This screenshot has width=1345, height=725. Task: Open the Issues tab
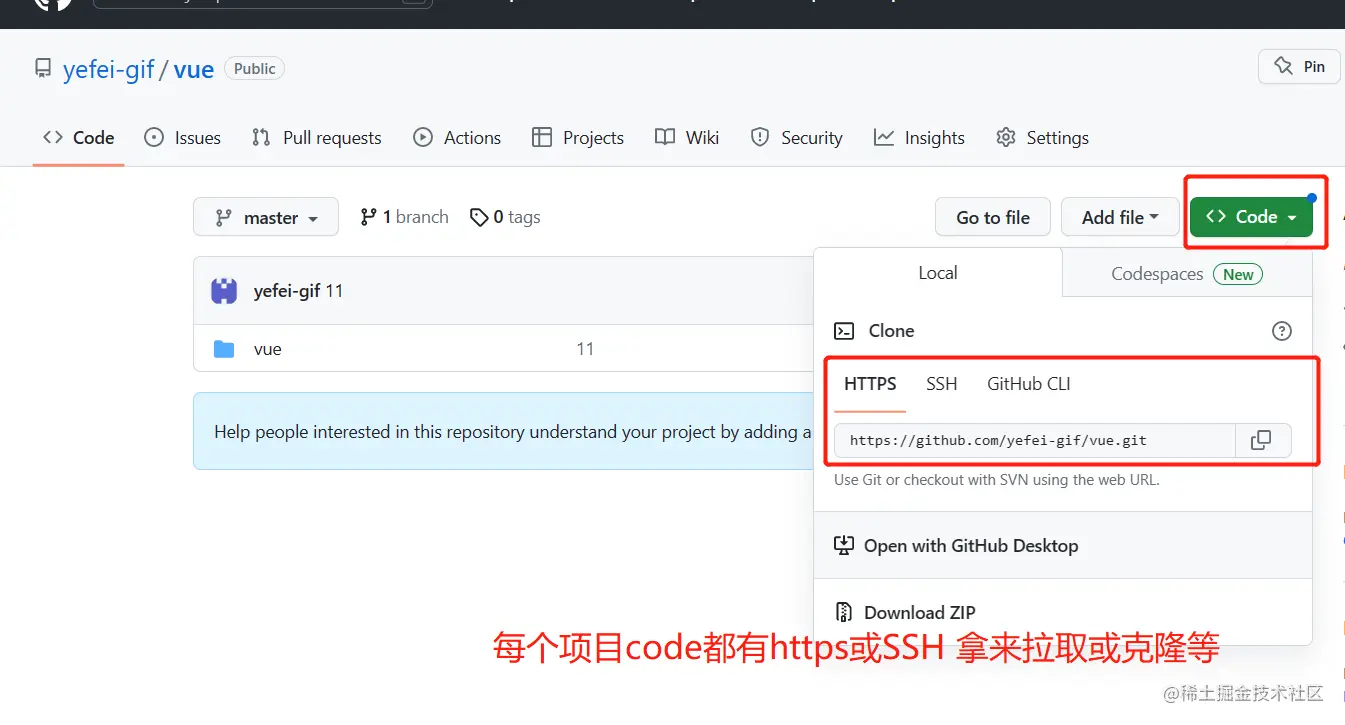click(x=183, y=138)
